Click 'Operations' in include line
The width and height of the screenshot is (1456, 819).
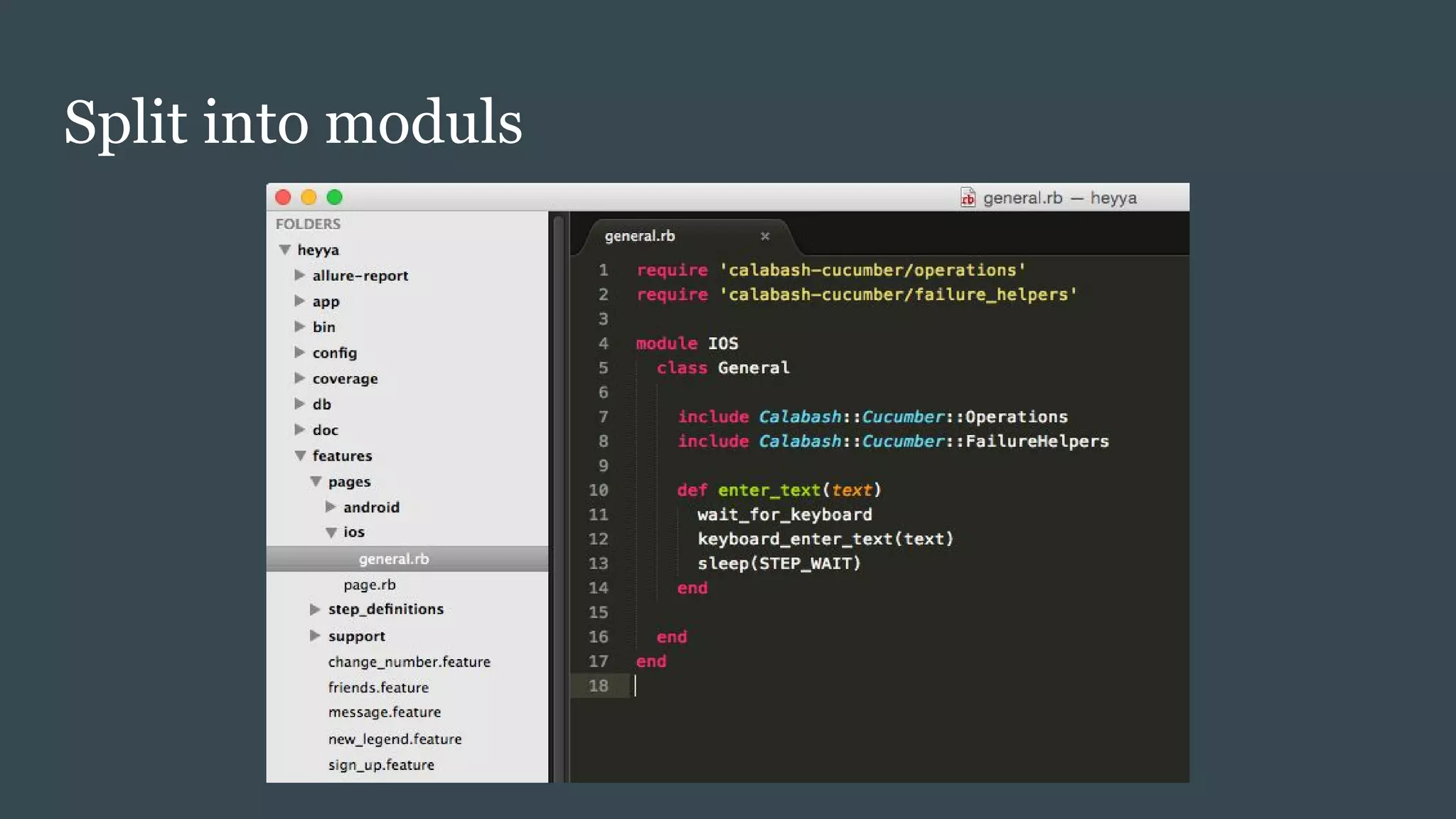point(1017,417)
